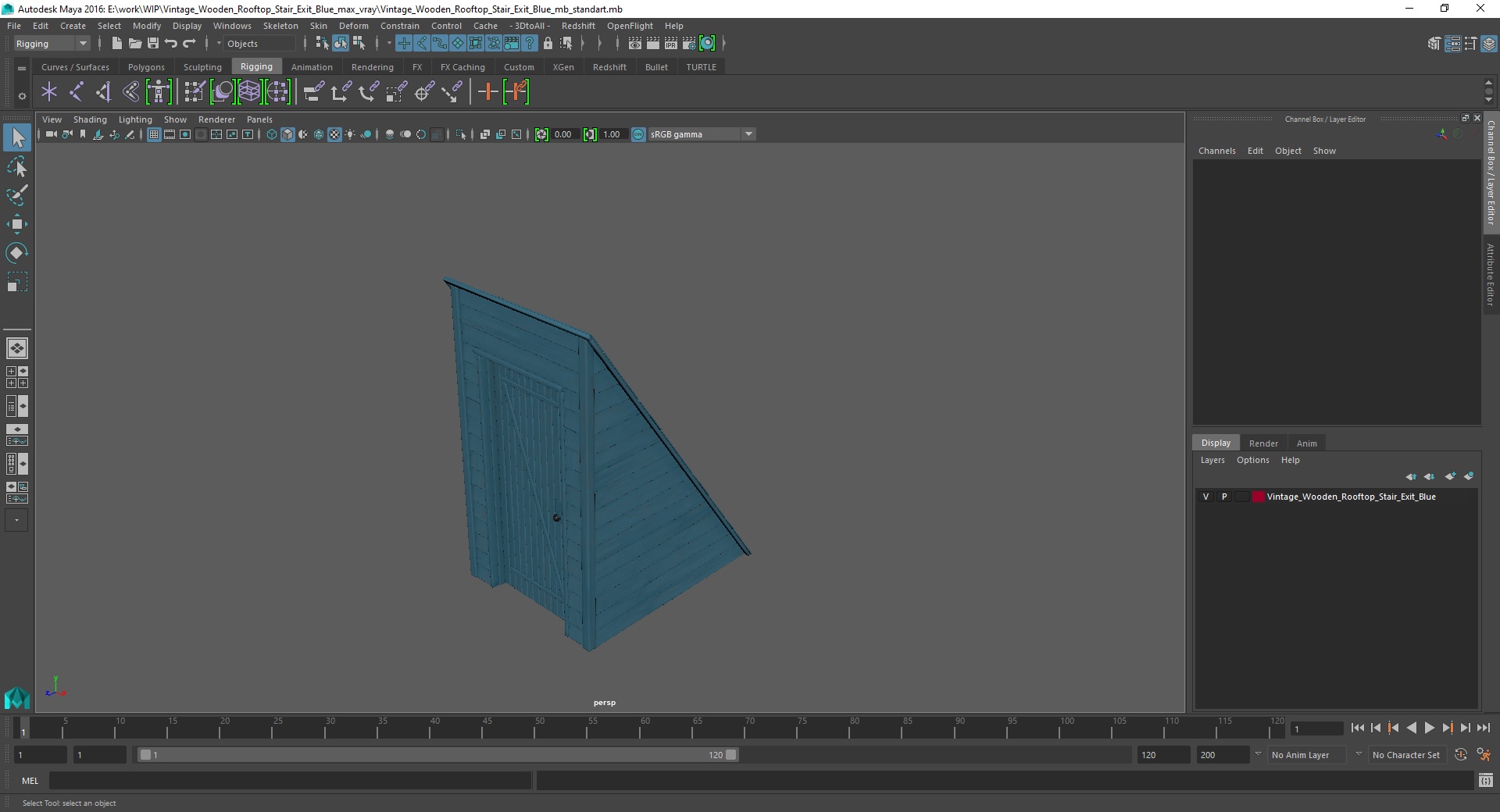Open the script editor button
Viewport: 1500px width, 812px height.
click(1486, 780)
